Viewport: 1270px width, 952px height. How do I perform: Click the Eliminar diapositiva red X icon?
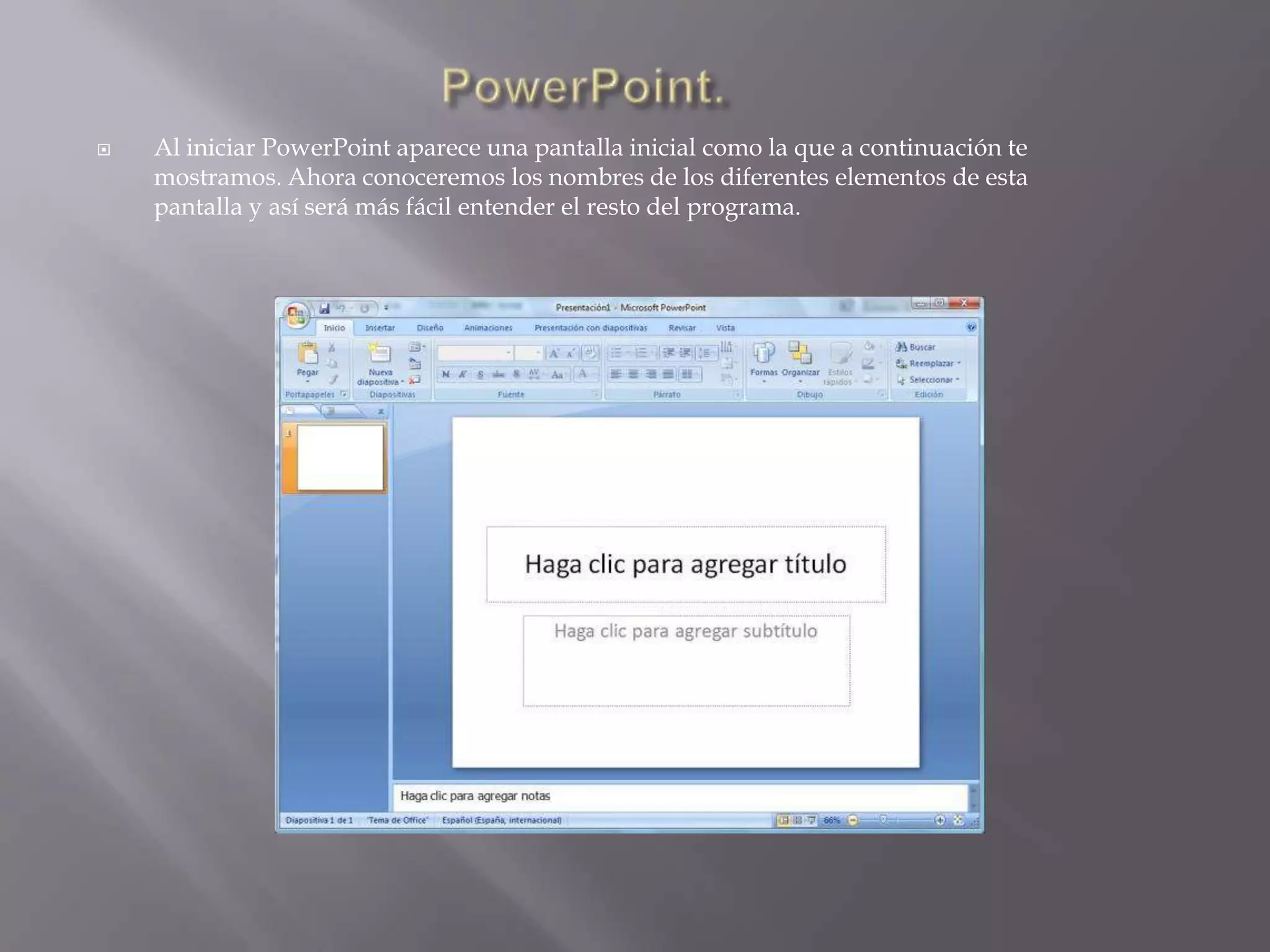(415, 380)
